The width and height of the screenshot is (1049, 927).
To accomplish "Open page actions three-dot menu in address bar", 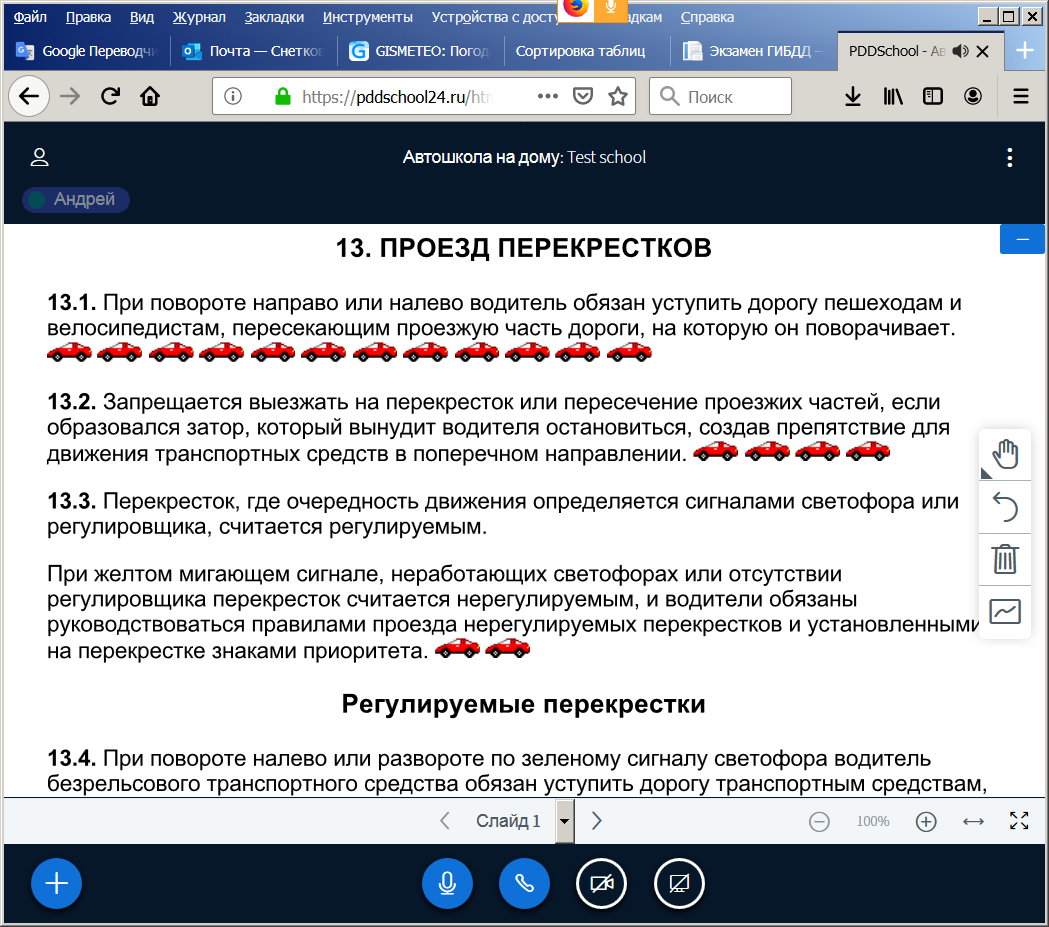I will [548, 97].
